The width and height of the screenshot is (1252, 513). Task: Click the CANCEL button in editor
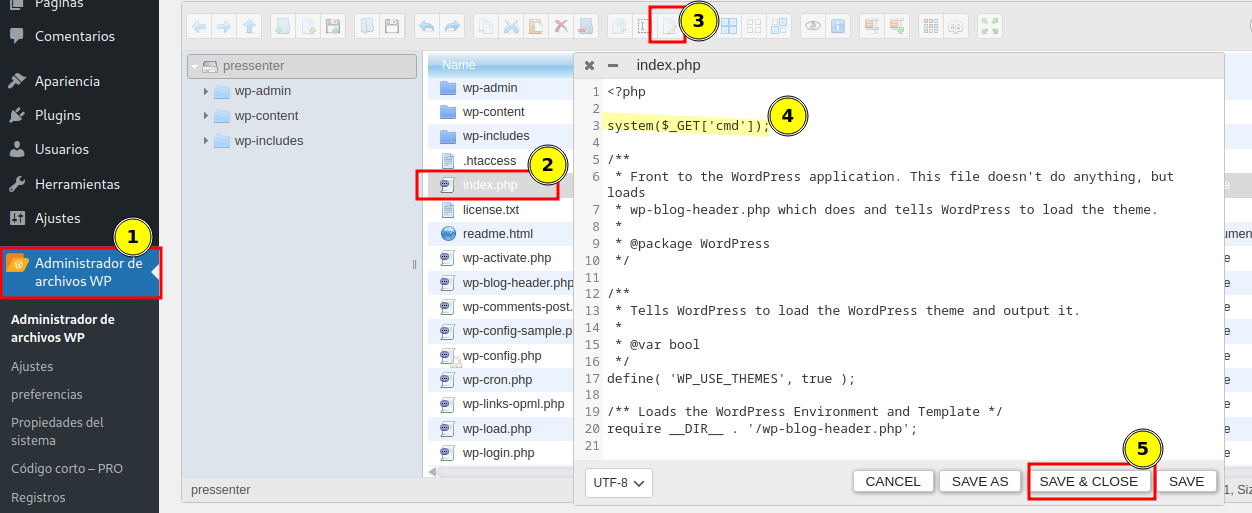[892, 482]
